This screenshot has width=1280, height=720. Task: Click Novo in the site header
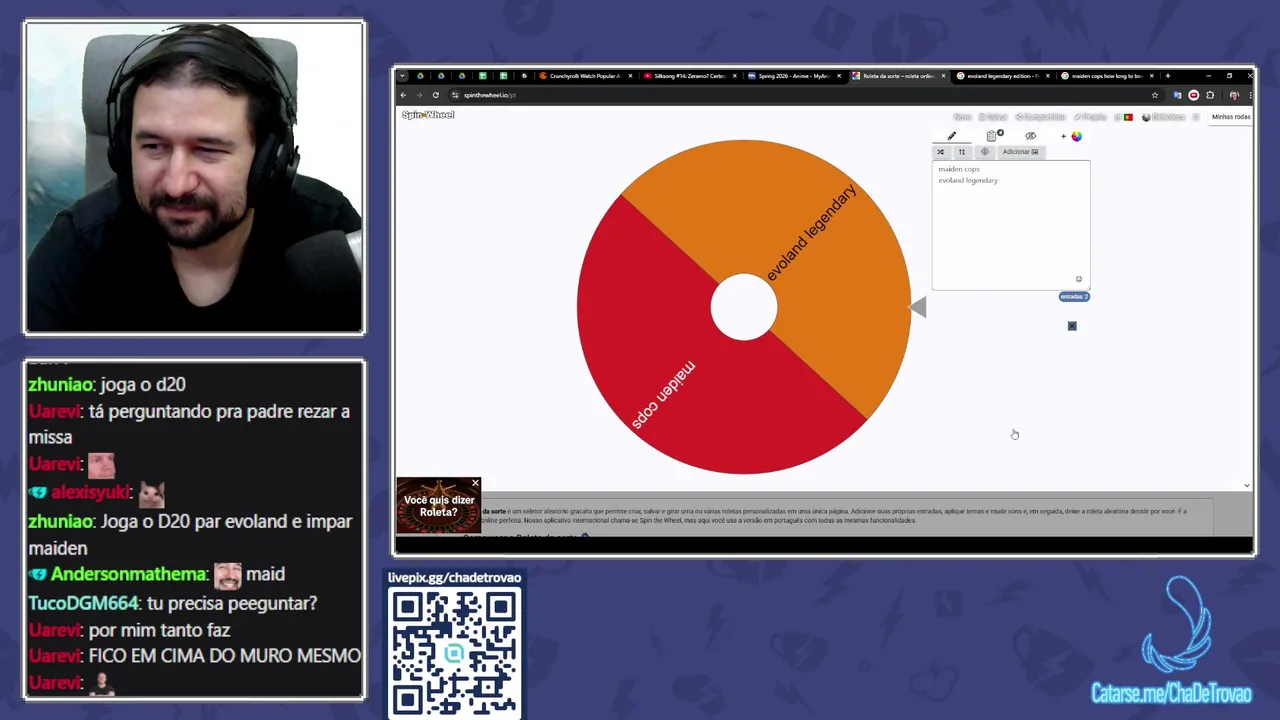(962, 117)
